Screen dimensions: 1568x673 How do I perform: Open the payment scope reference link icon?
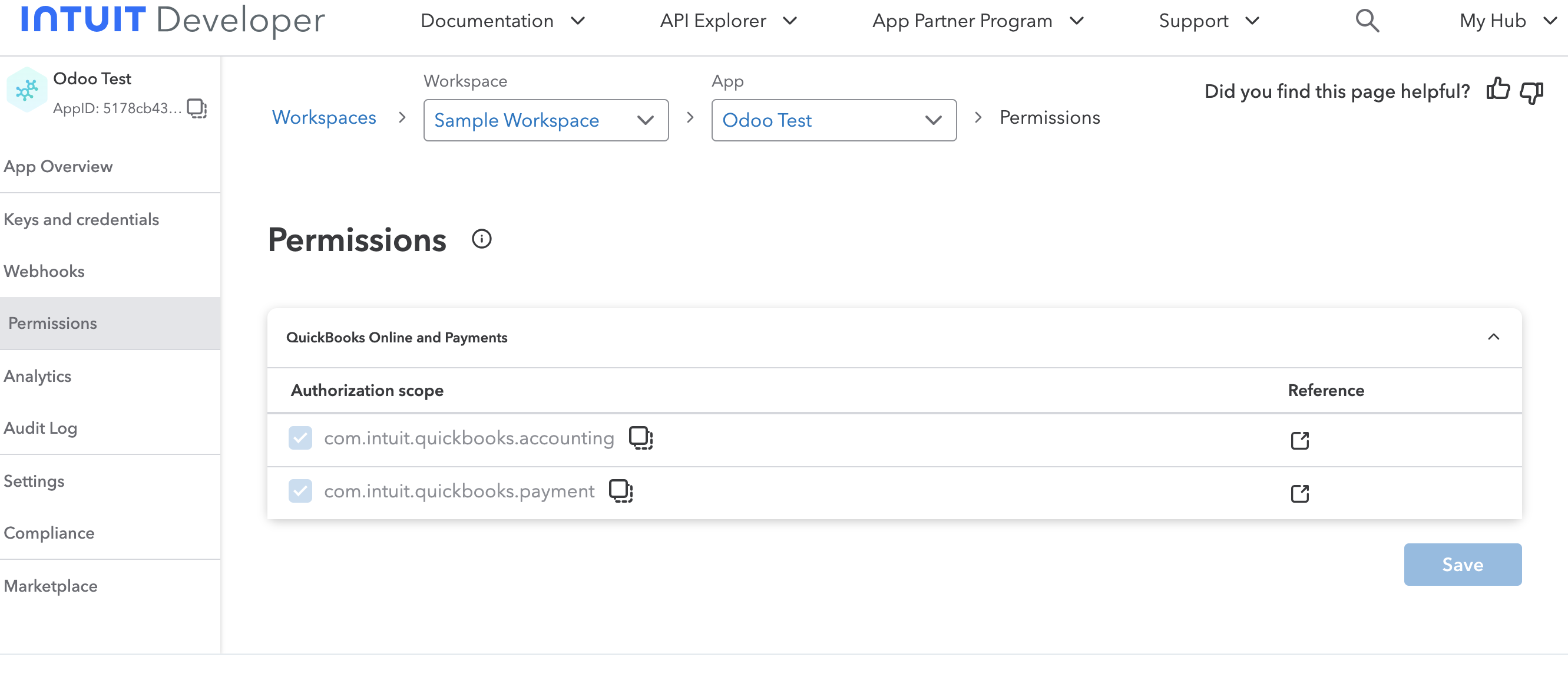1299,493
